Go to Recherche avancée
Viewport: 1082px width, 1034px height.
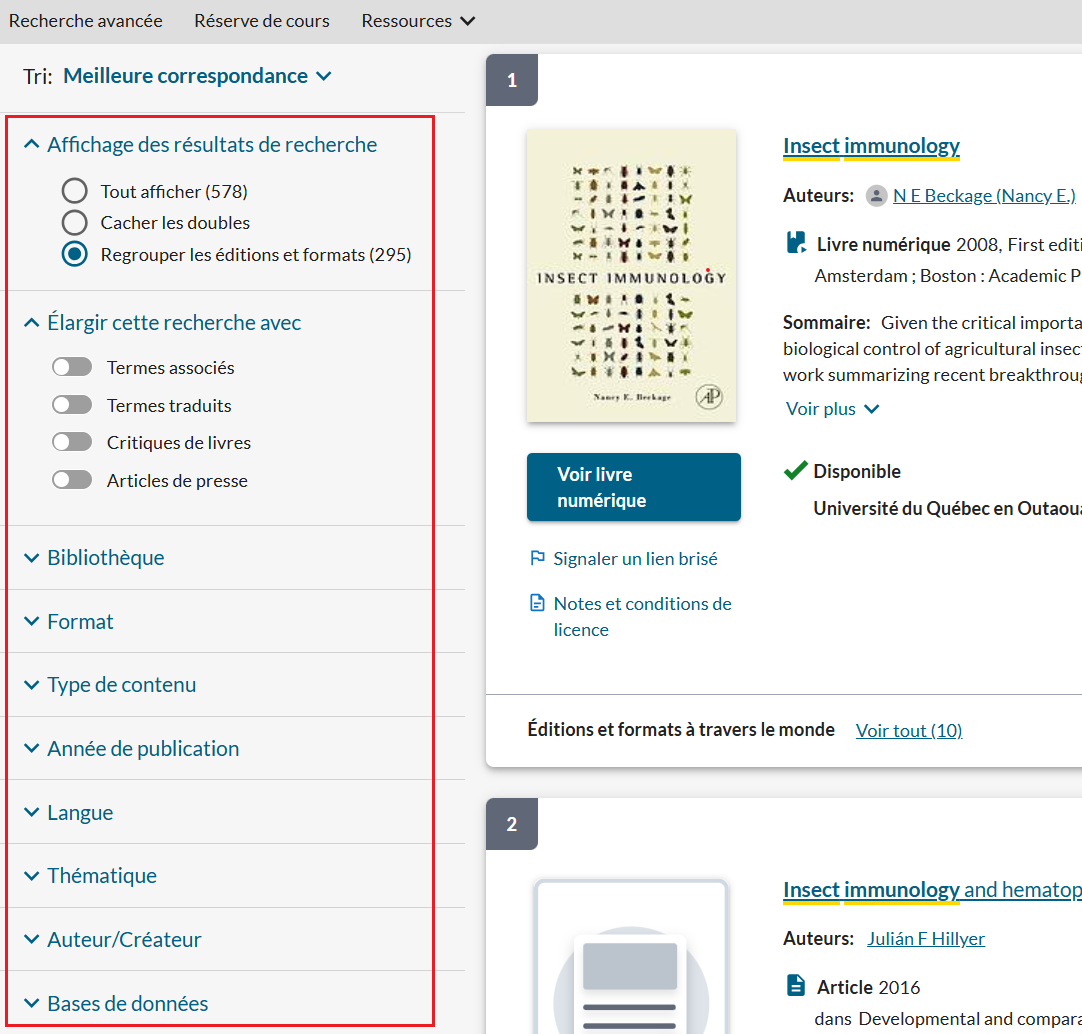point(86,21)
